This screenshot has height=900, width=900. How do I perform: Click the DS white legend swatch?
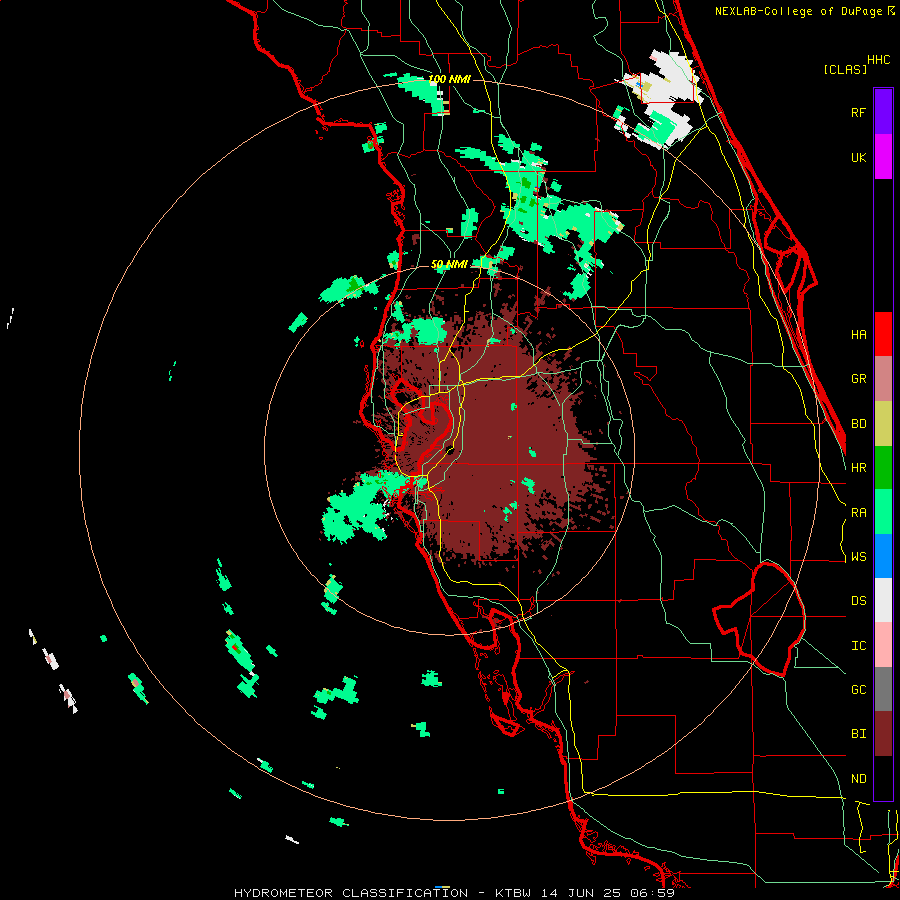[883, 600]
